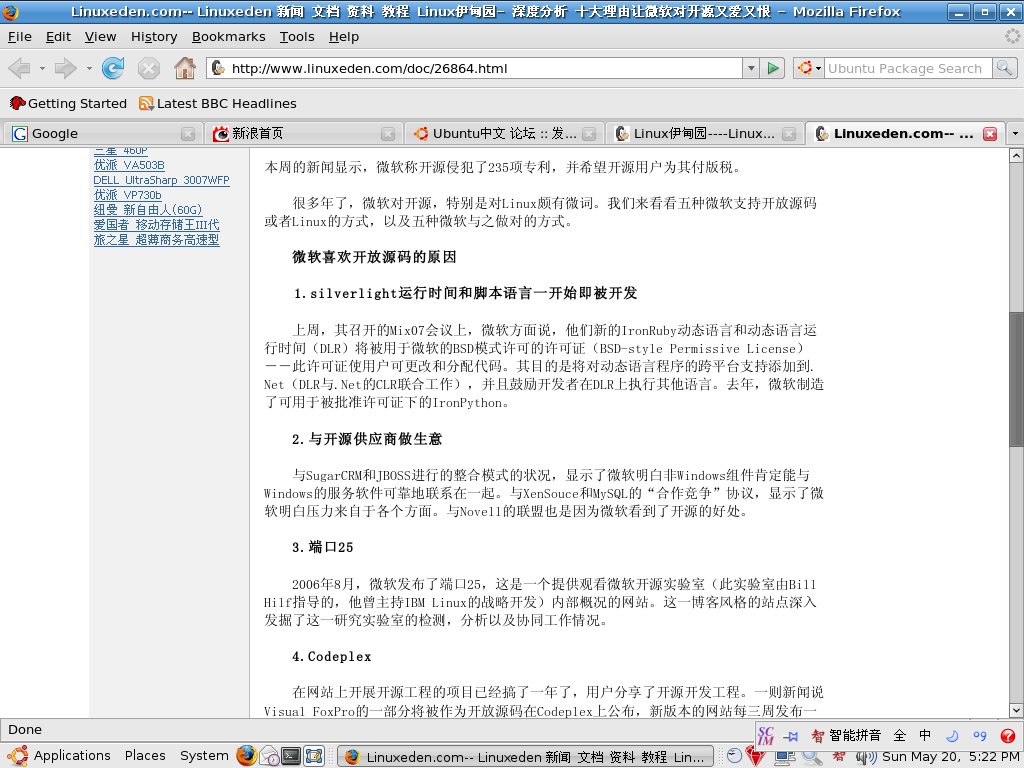Launch Firefox from the bottom panel
Image resolution: width=1024 pixels, height=768 pixels.
[x=246, y=756]
